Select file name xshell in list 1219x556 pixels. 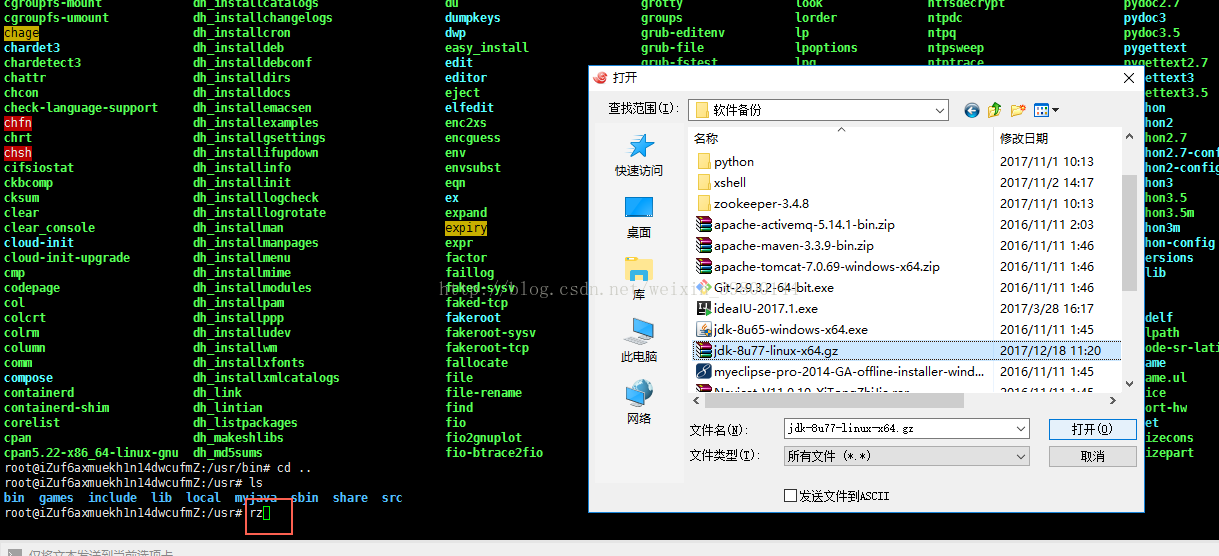[x=730, y=182]
